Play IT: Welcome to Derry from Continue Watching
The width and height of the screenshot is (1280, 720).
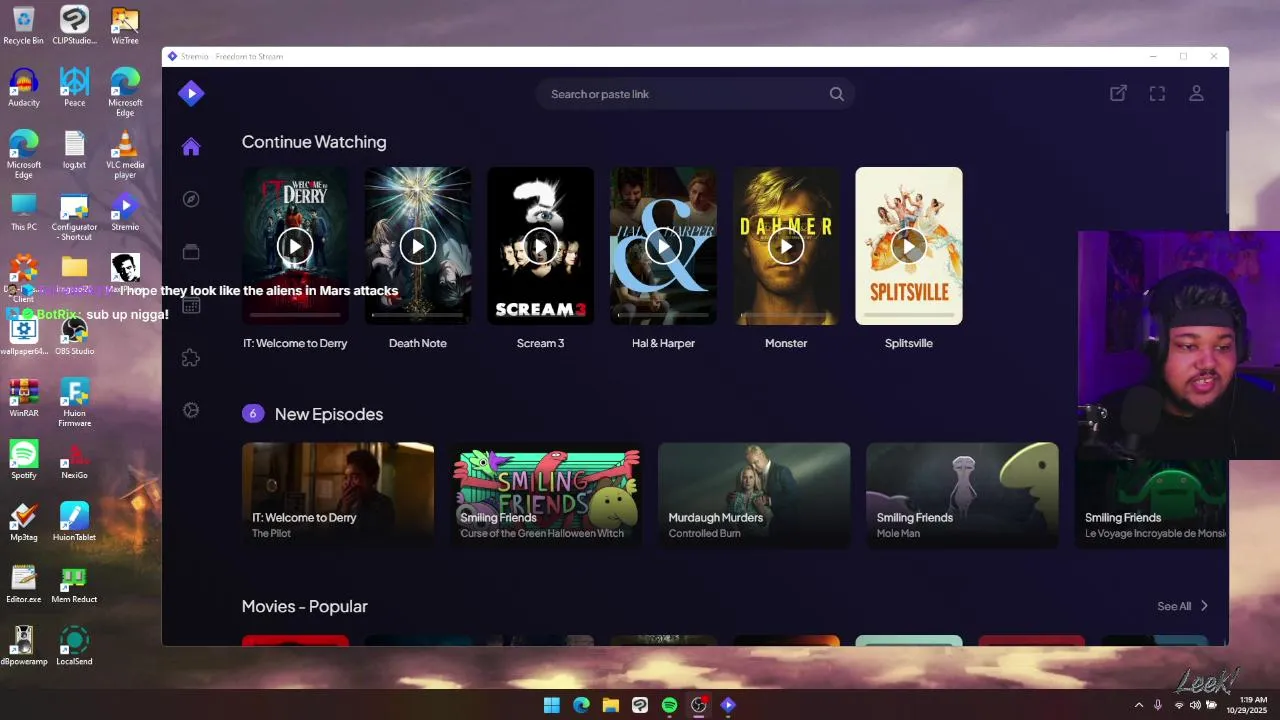[x=295, y=246]
